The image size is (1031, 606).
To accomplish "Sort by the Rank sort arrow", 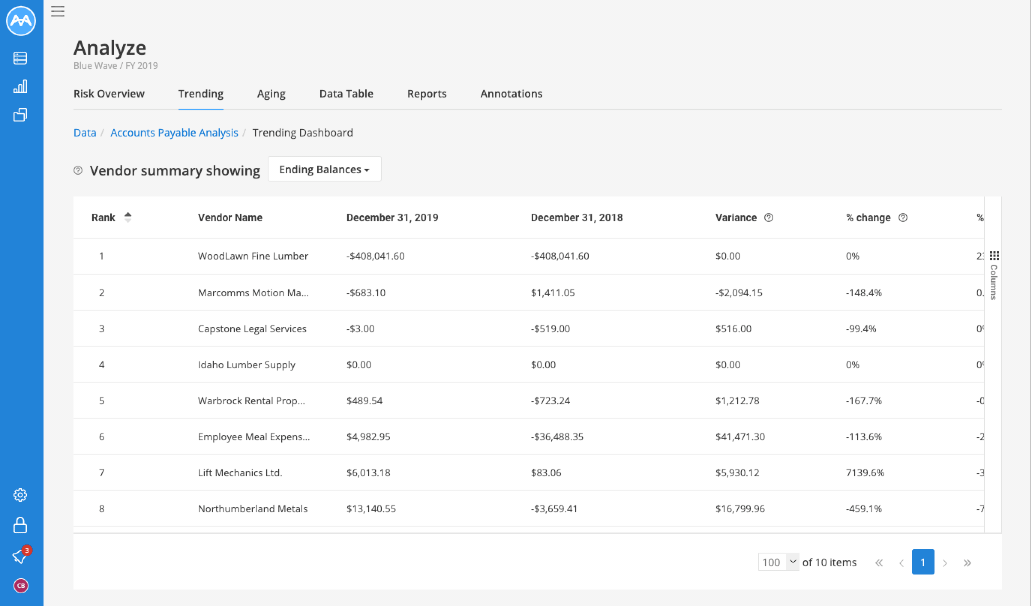I will tap(128, 217).
